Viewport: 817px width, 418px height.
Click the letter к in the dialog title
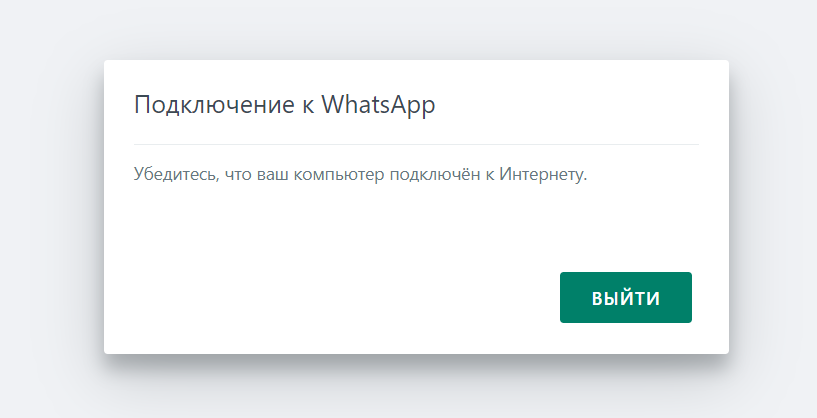[x=308, y=106]
